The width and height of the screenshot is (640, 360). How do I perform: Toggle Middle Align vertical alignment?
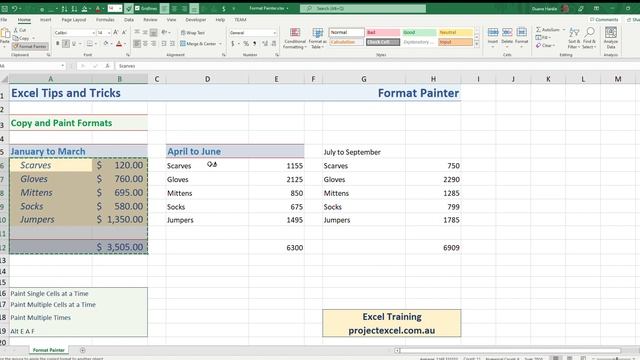(x=145, y=33)
